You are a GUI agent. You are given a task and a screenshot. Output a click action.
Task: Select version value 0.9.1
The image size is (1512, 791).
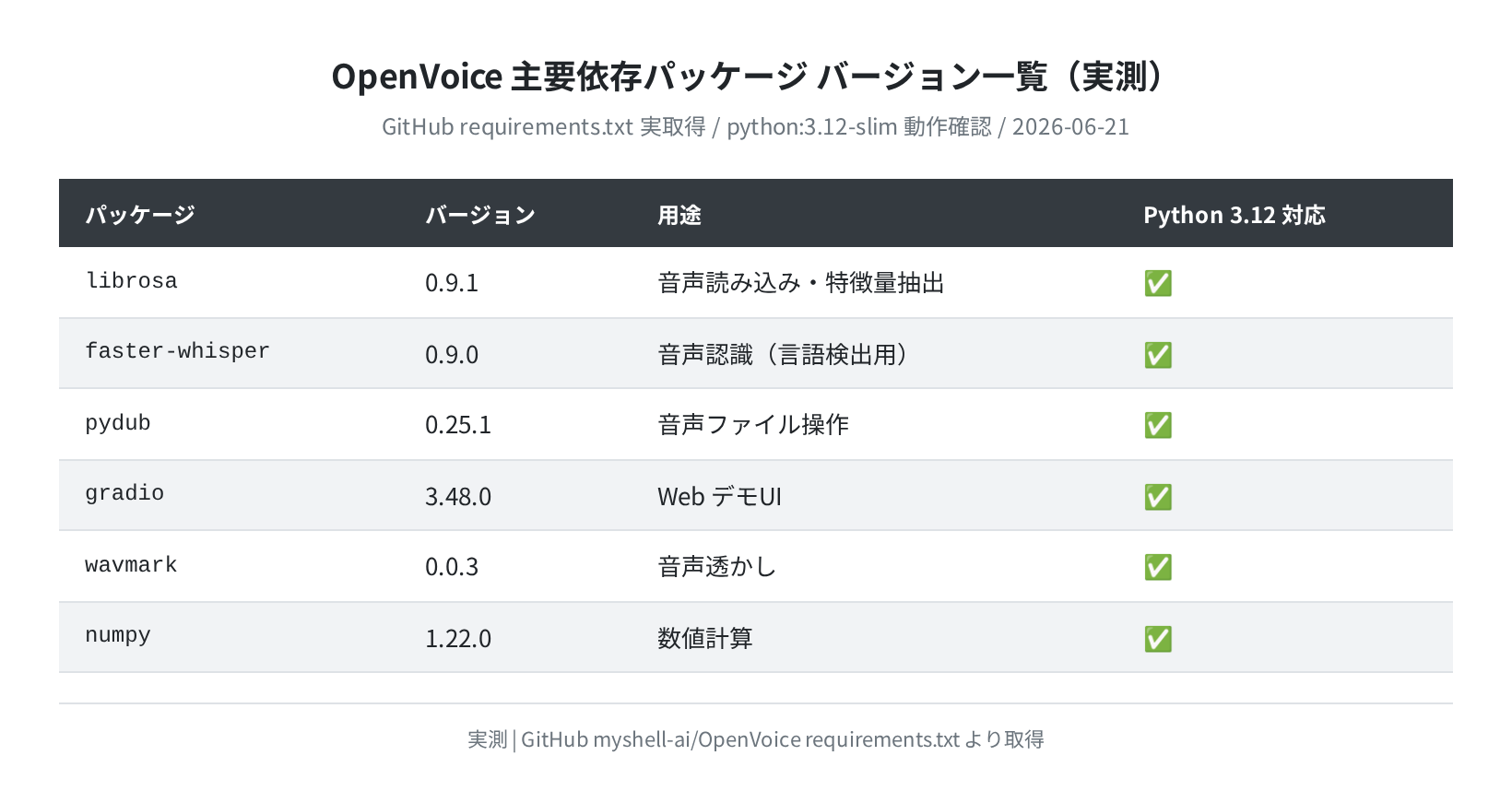click(x=452, y=283)
